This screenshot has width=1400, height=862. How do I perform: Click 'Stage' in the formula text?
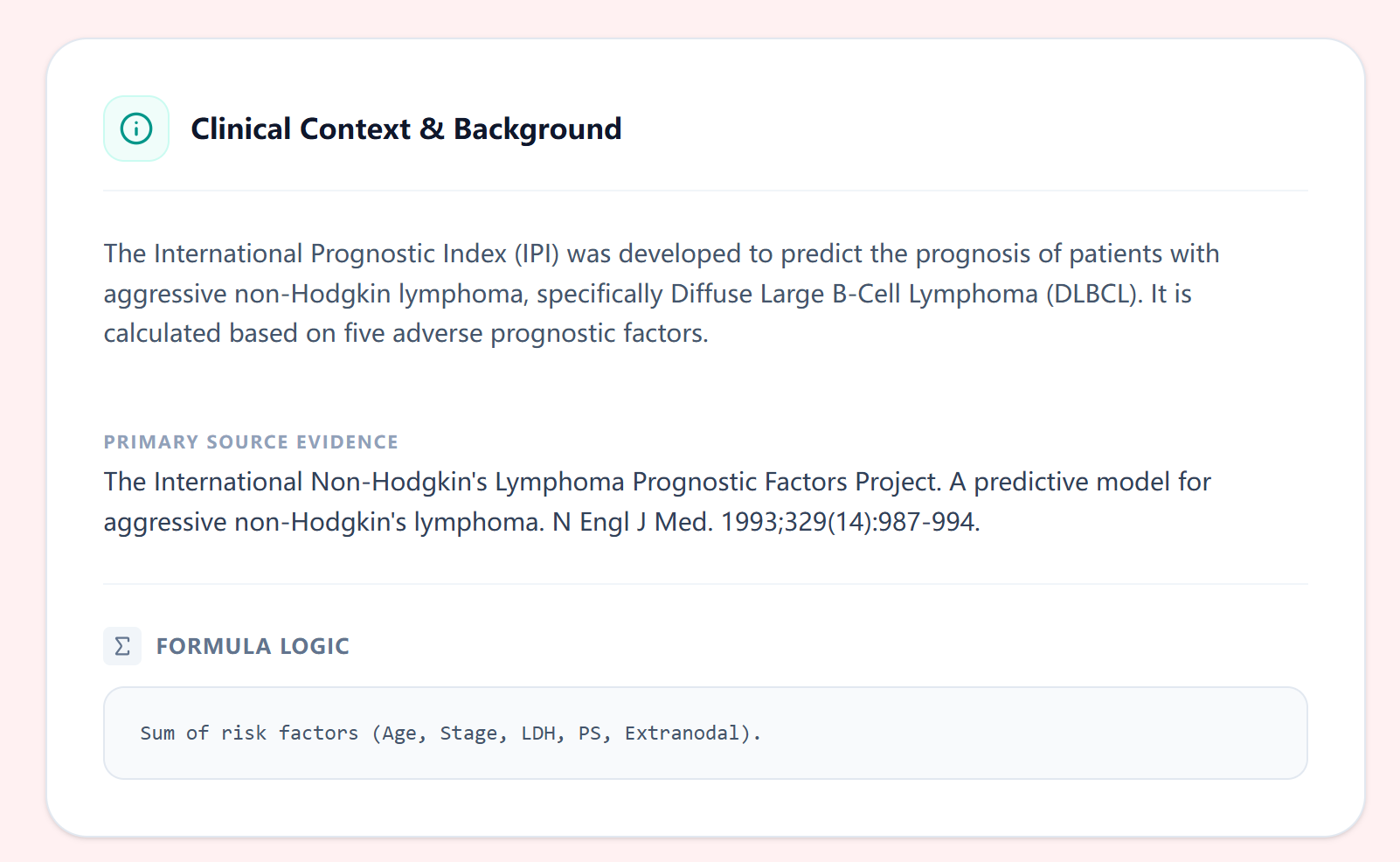tap(468, 733)
